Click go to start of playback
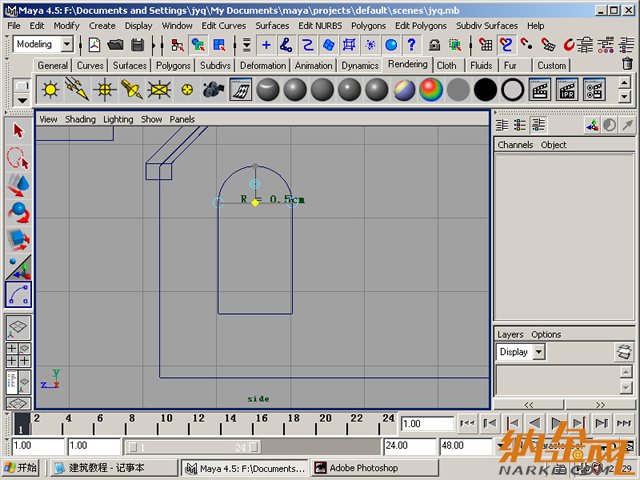Image resolution: width=640 pixels, height=480 pixels. click(x=467, y=423)
